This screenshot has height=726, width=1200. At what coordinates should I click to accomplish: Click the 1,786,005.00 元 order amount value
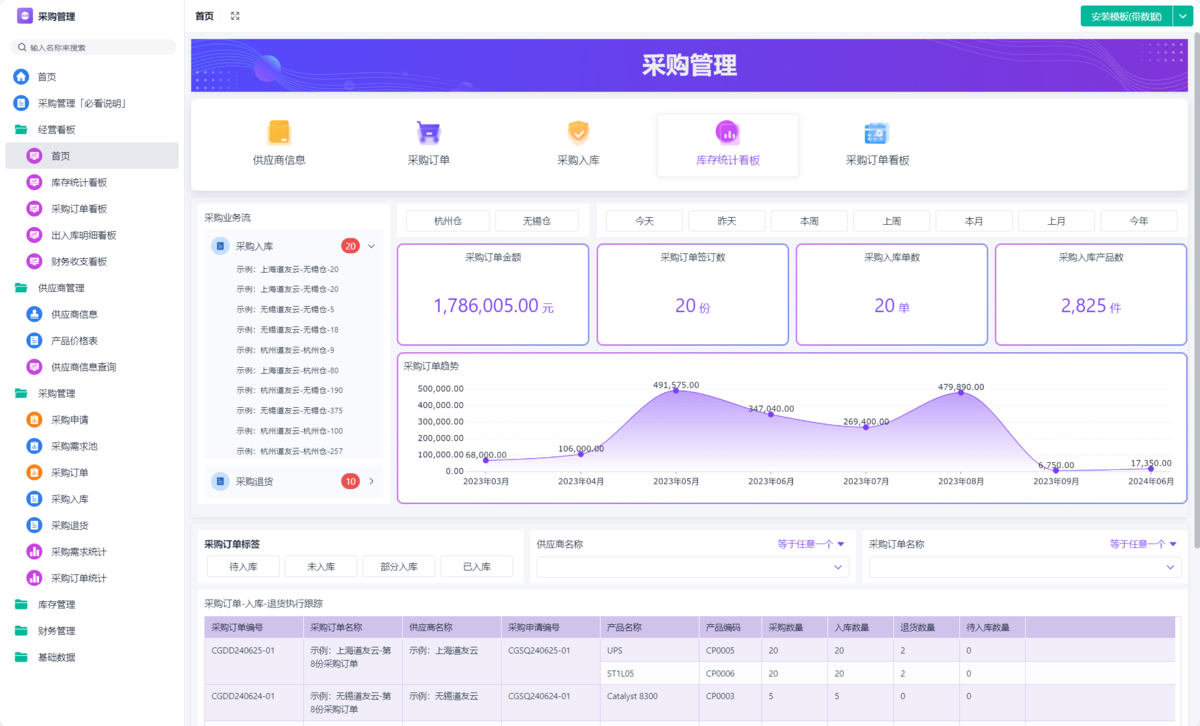tap(493, 307)
